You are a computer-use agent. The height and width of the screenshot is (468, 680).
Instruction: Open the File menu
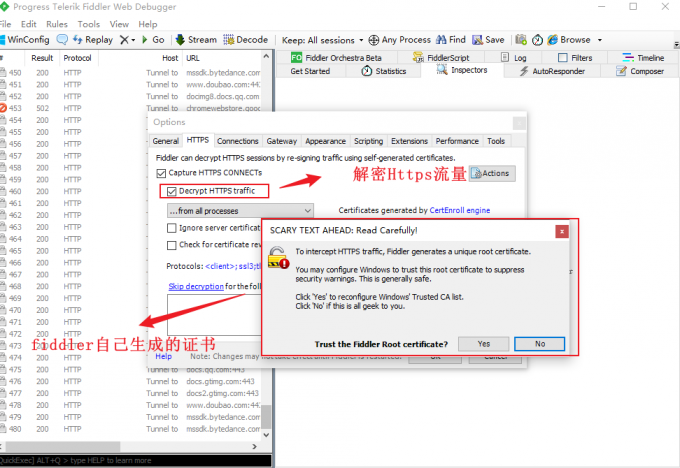pos(5,24)
